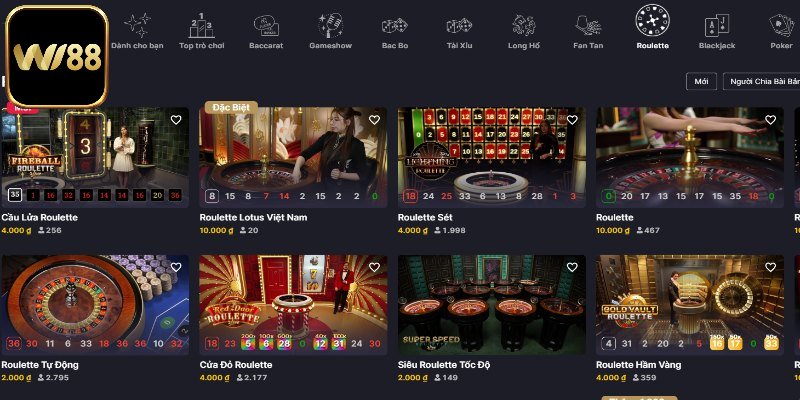Image resolution: width=800 pixels, height=400 pixels.
Task: Open the Bac Bo dice category
Action: 394,26
